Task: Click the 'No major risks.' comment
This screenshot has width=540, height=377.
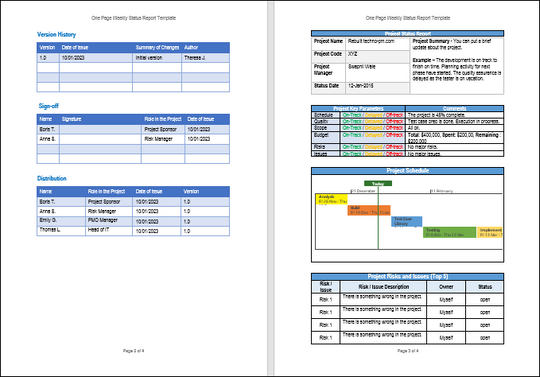Action: pyautogui.click(x=423, y=147)
